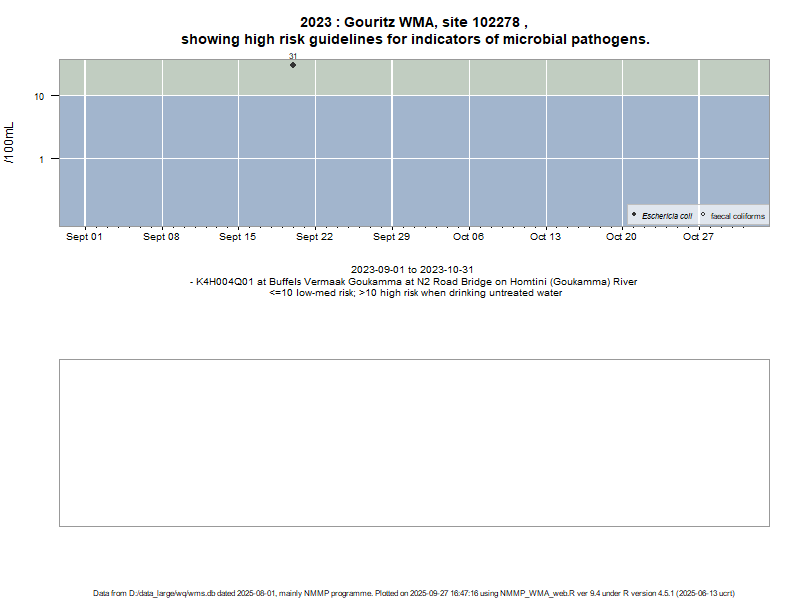Click the blue data source footer text
Image resolution: width=800 pixels, height=600 pixels.
coord(414,593)
